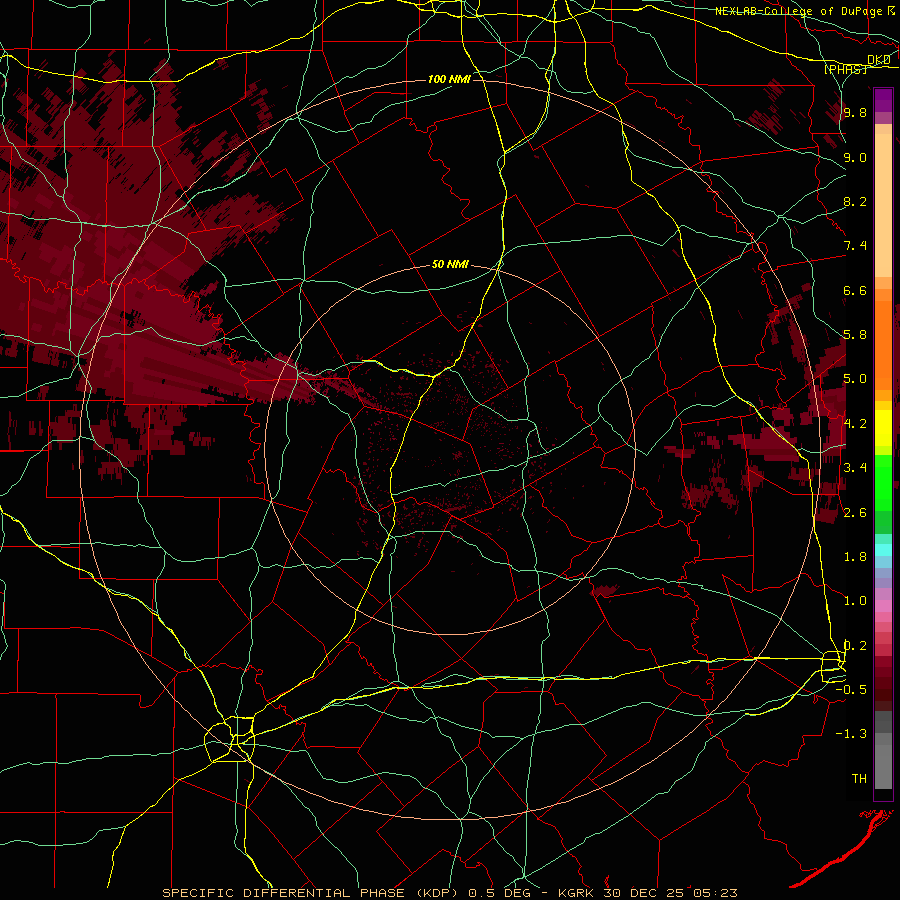Viewport: 900px width, 900px height.
Task: Click the 1.8 scale value label
Action: coord(855,557)
